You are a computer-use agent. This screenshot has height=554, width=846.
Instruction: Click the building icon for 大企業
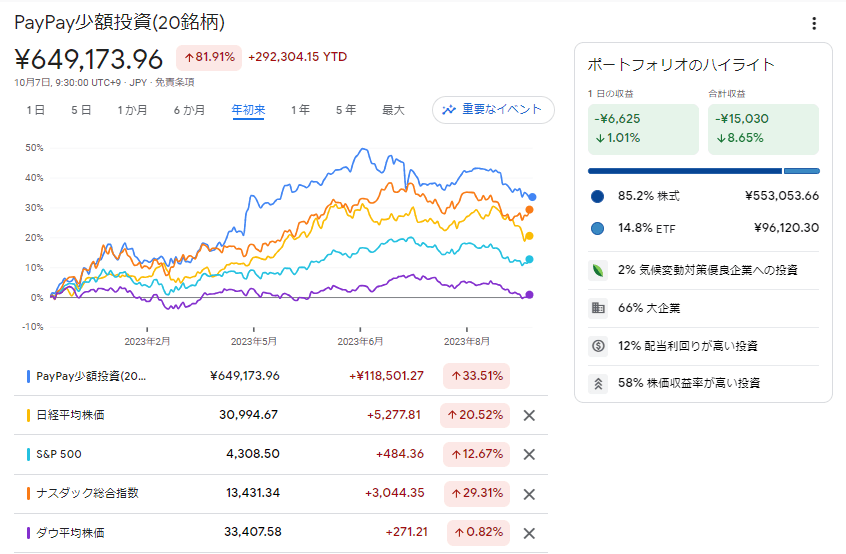coord(598,308)
